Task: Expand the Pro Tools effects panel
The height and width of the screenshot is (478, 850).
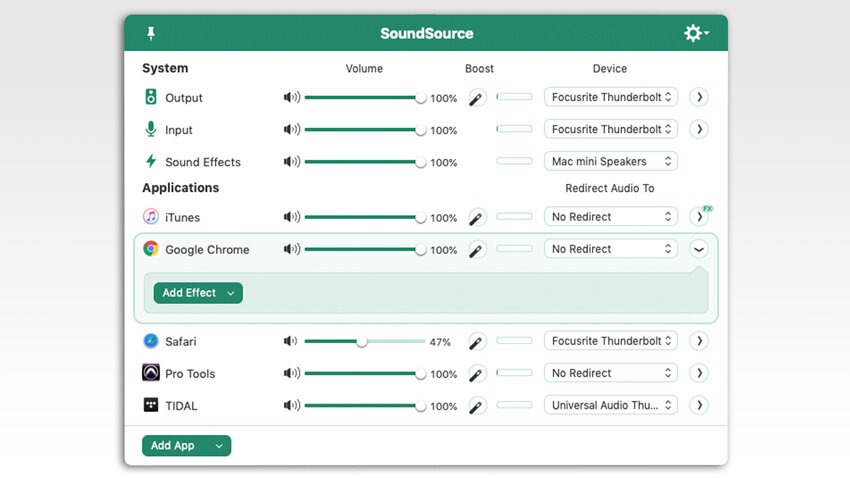Action: [x=699, y=373]
